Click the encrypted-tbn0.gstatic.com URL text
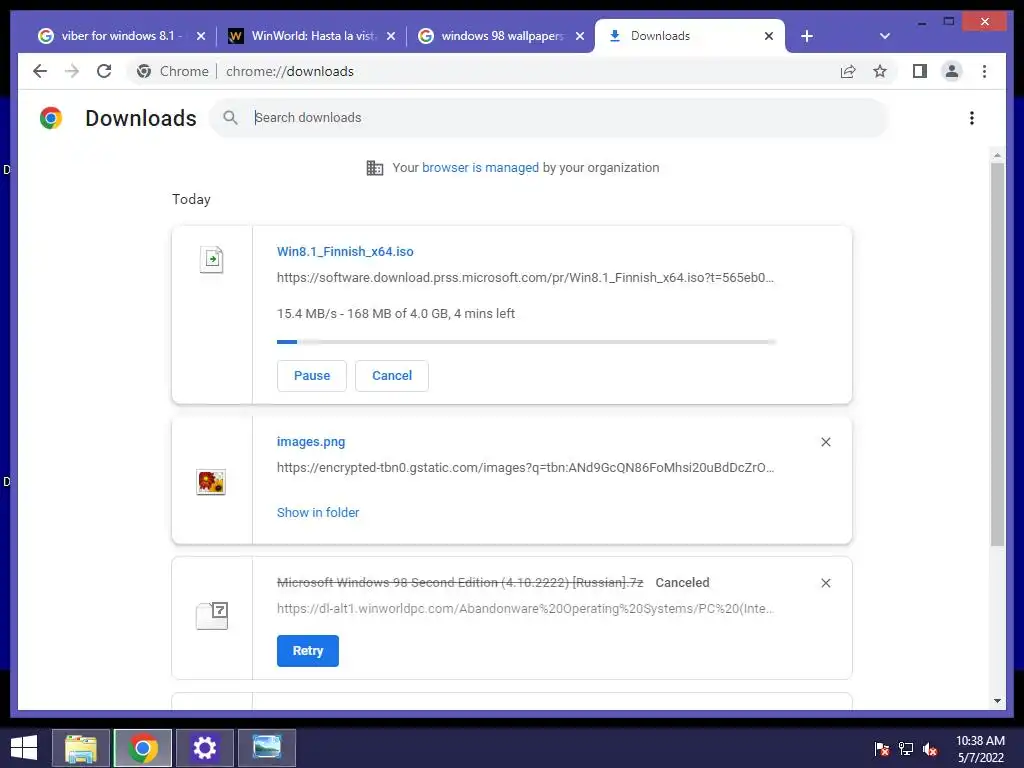 coord(525,468)
